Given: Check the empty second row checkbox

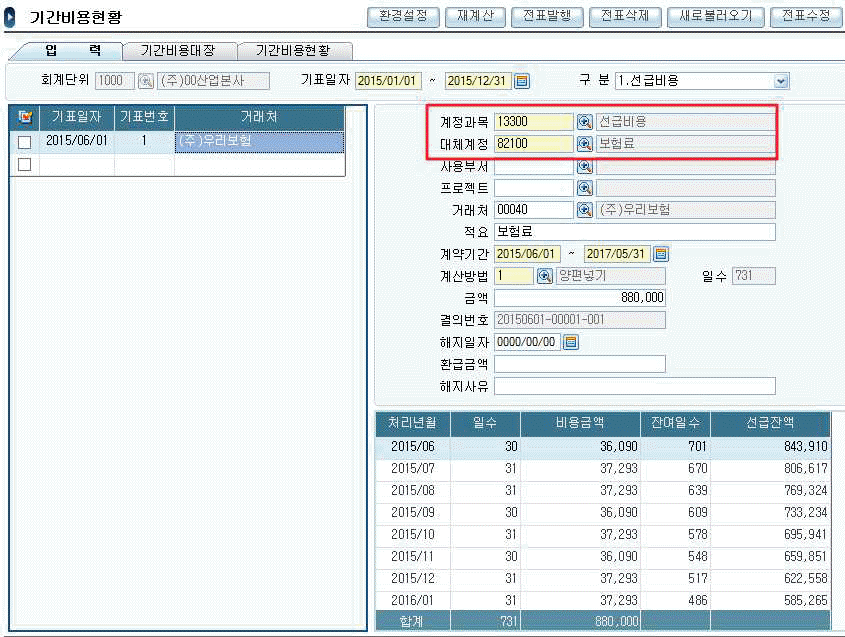Looking at the screenshot, I should pyautogui.click(x=25, y=165).
